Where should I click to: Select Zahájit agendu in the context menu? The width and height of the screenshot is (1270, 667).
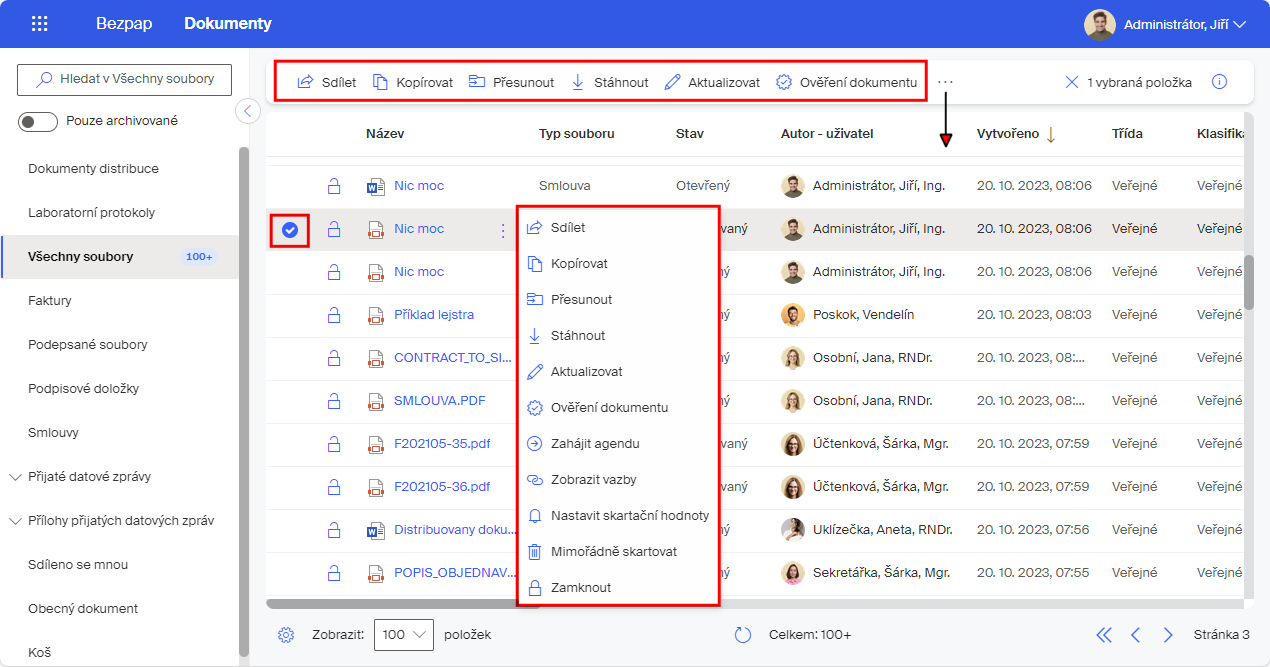[618, 444]
